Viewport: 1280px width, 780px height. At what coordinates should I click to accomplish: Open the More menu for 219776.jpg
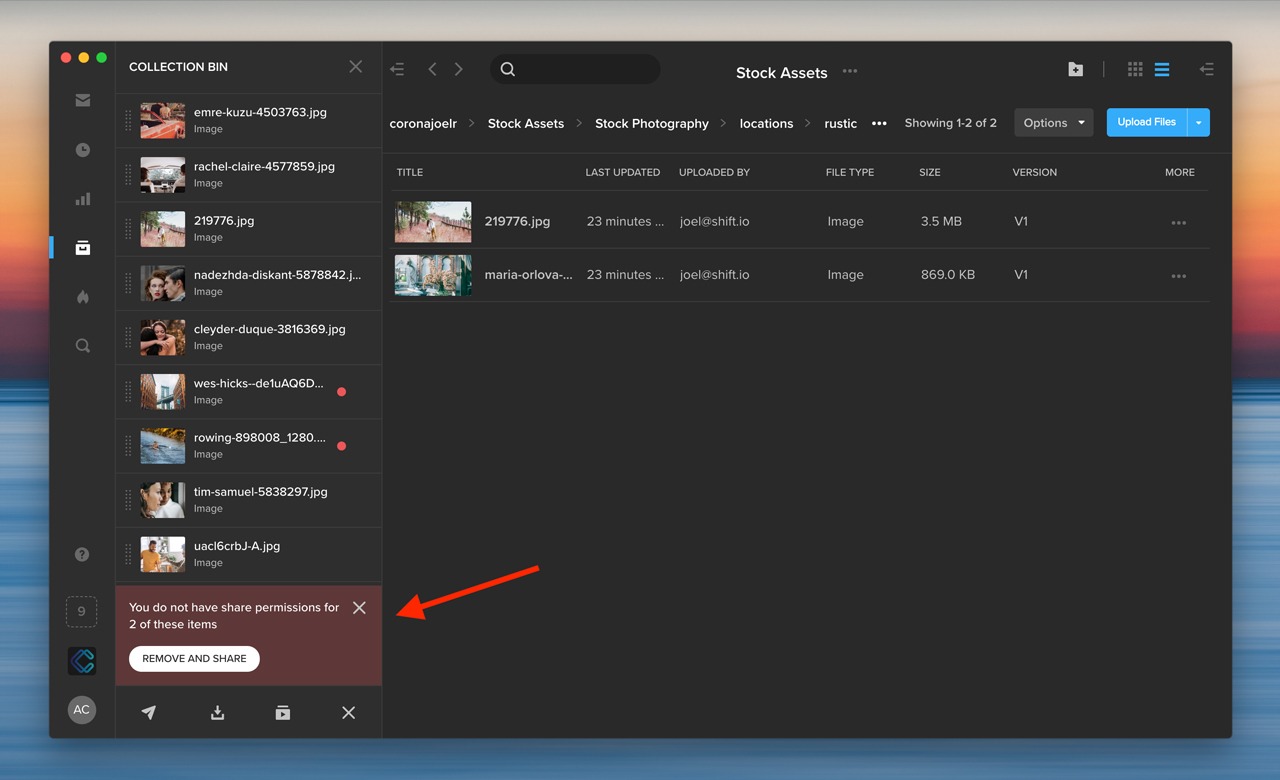(1178, 223)
